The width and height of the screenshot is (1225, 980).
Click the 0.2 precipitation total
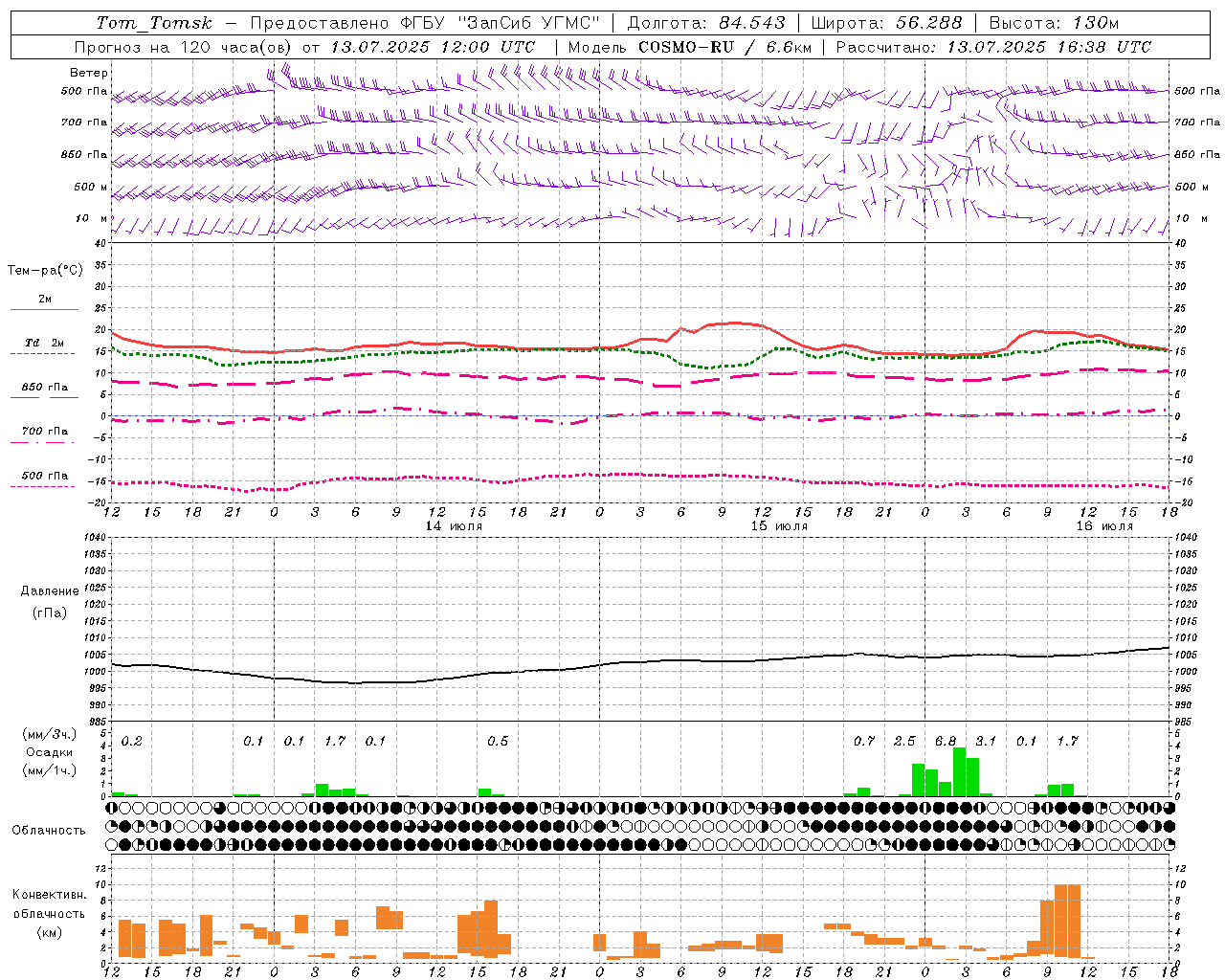tap(132, 742)
